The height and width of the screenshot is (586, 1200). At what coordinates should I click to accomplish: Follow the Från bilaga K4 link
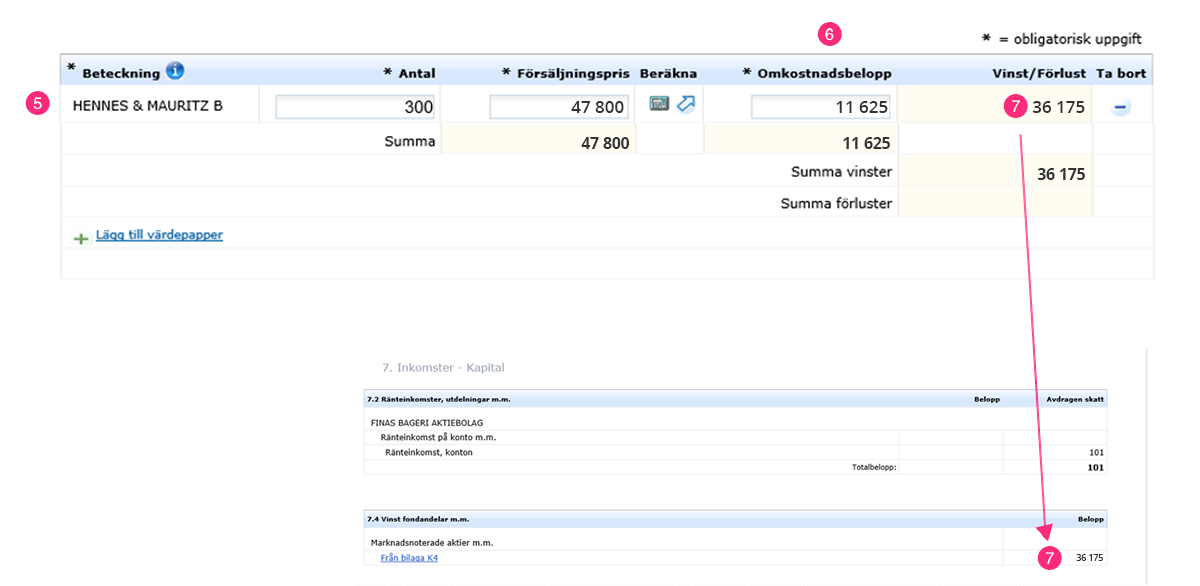(409, 558)
